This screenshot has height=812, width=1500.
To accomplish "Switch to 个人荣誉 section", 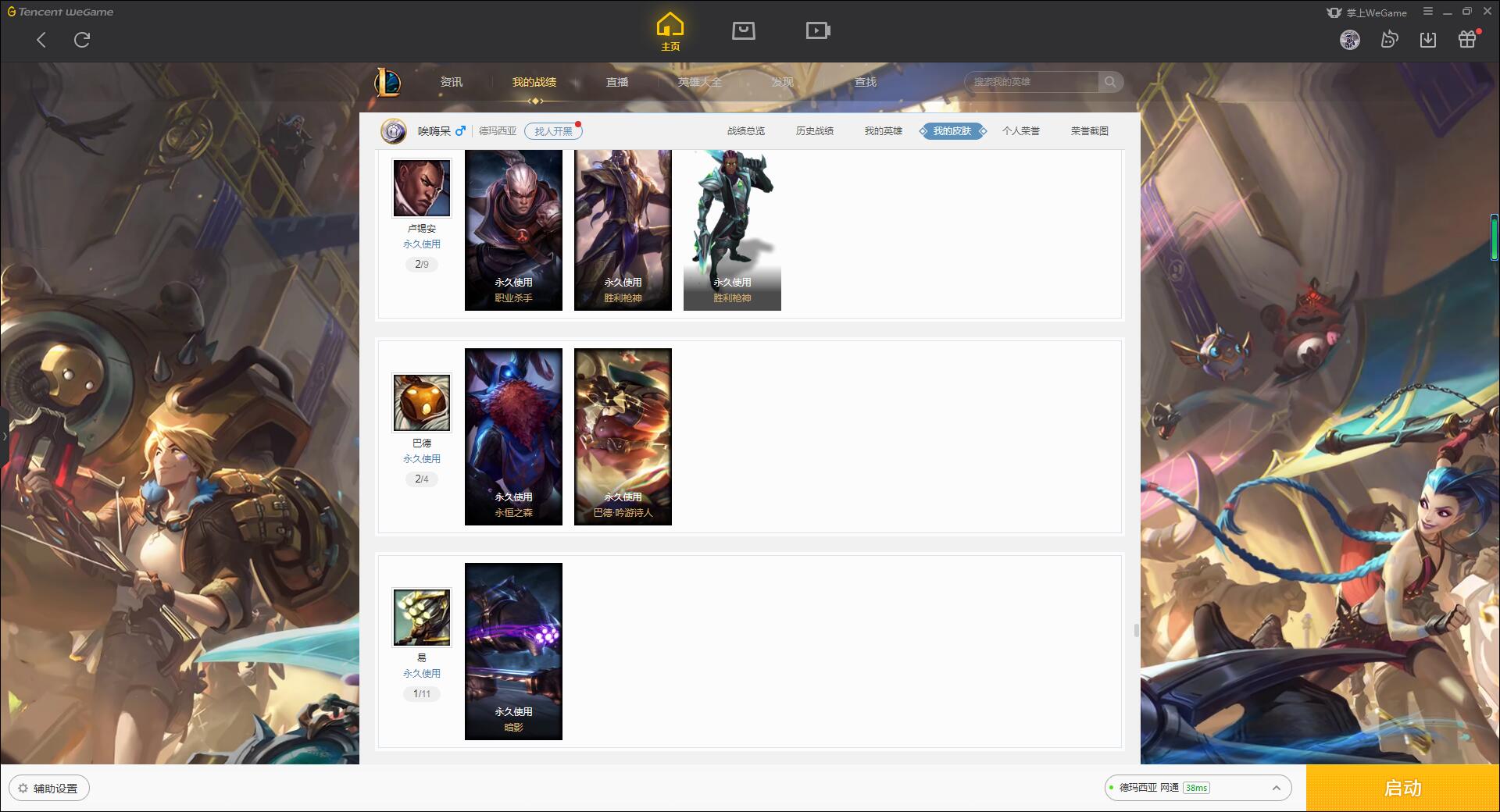I will (1021, 131).
